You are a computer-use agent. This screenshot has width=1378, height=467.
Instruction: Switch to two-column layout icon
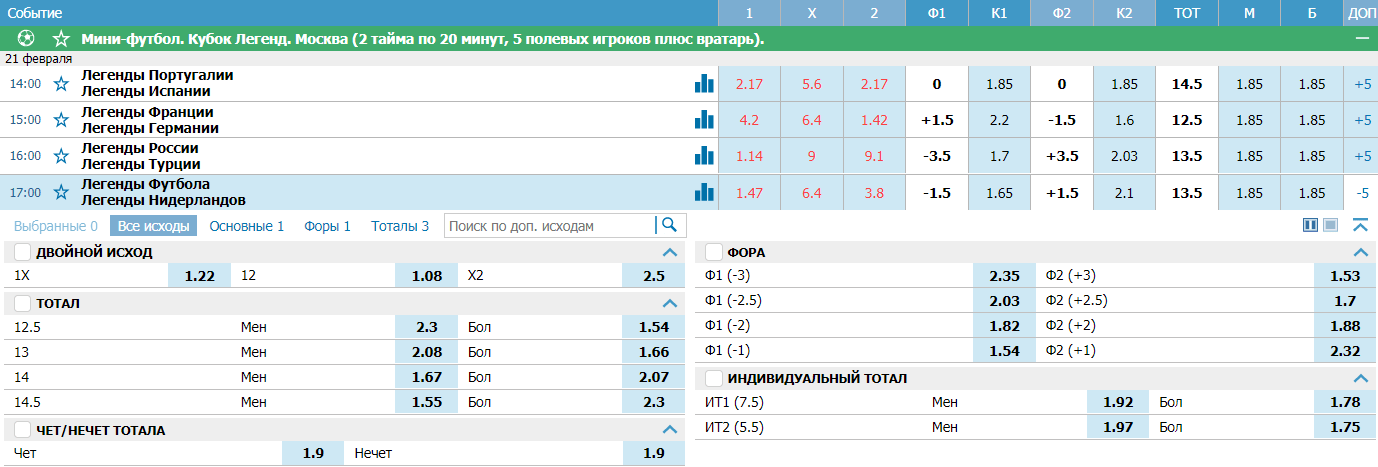click(1310, 225)
